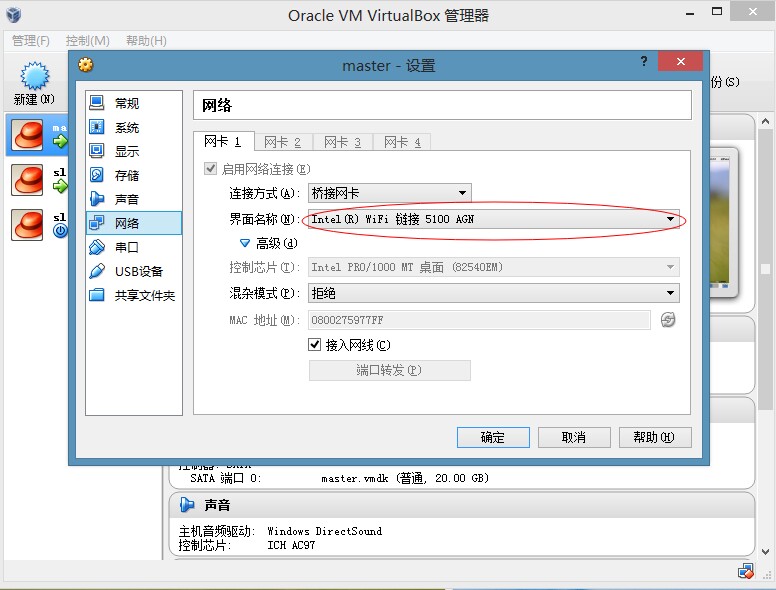Open the 连接方式 dropdown
776x590 pixels.
tap(389, 193)
